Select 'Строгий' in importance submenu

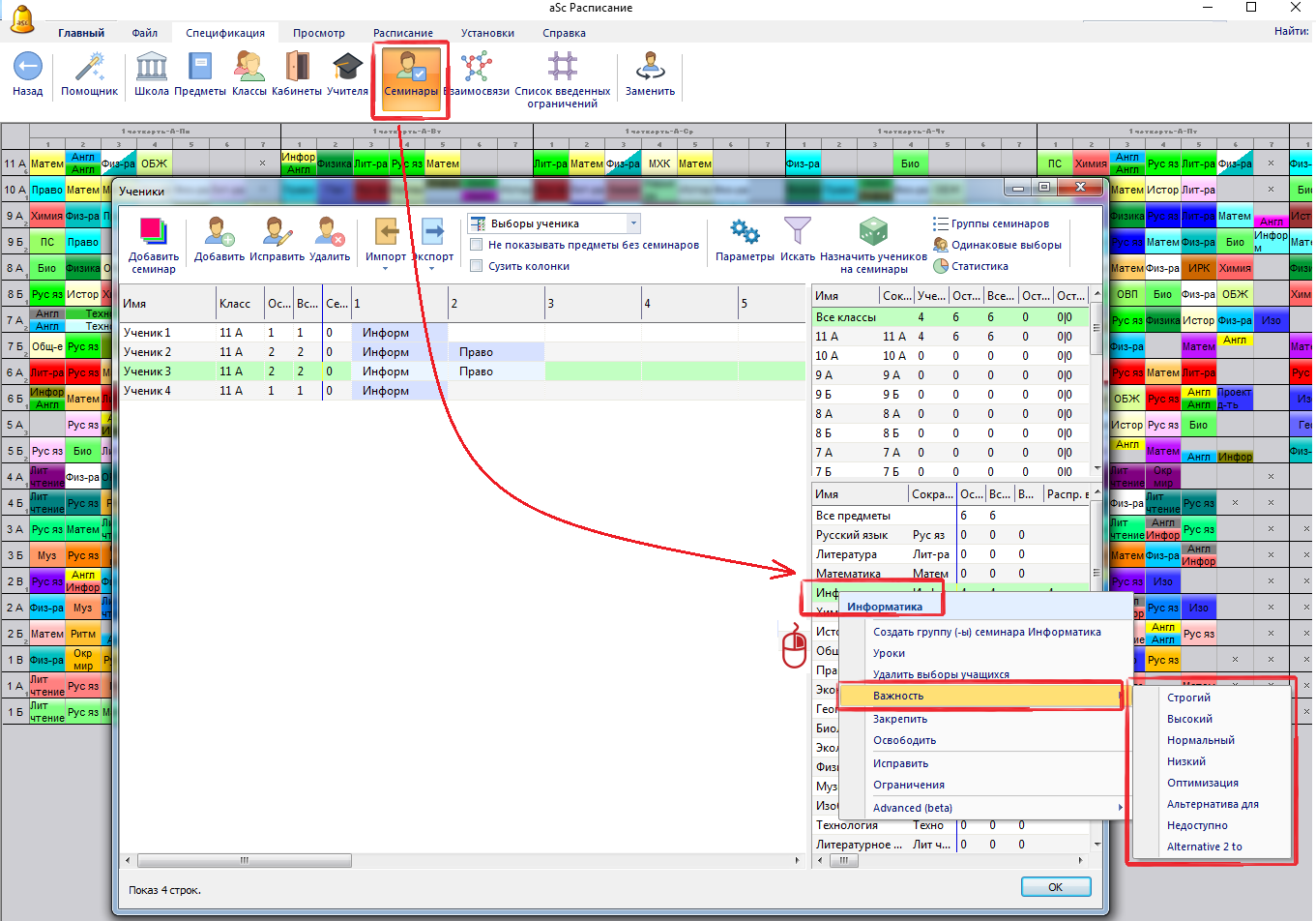(1188, 698)
